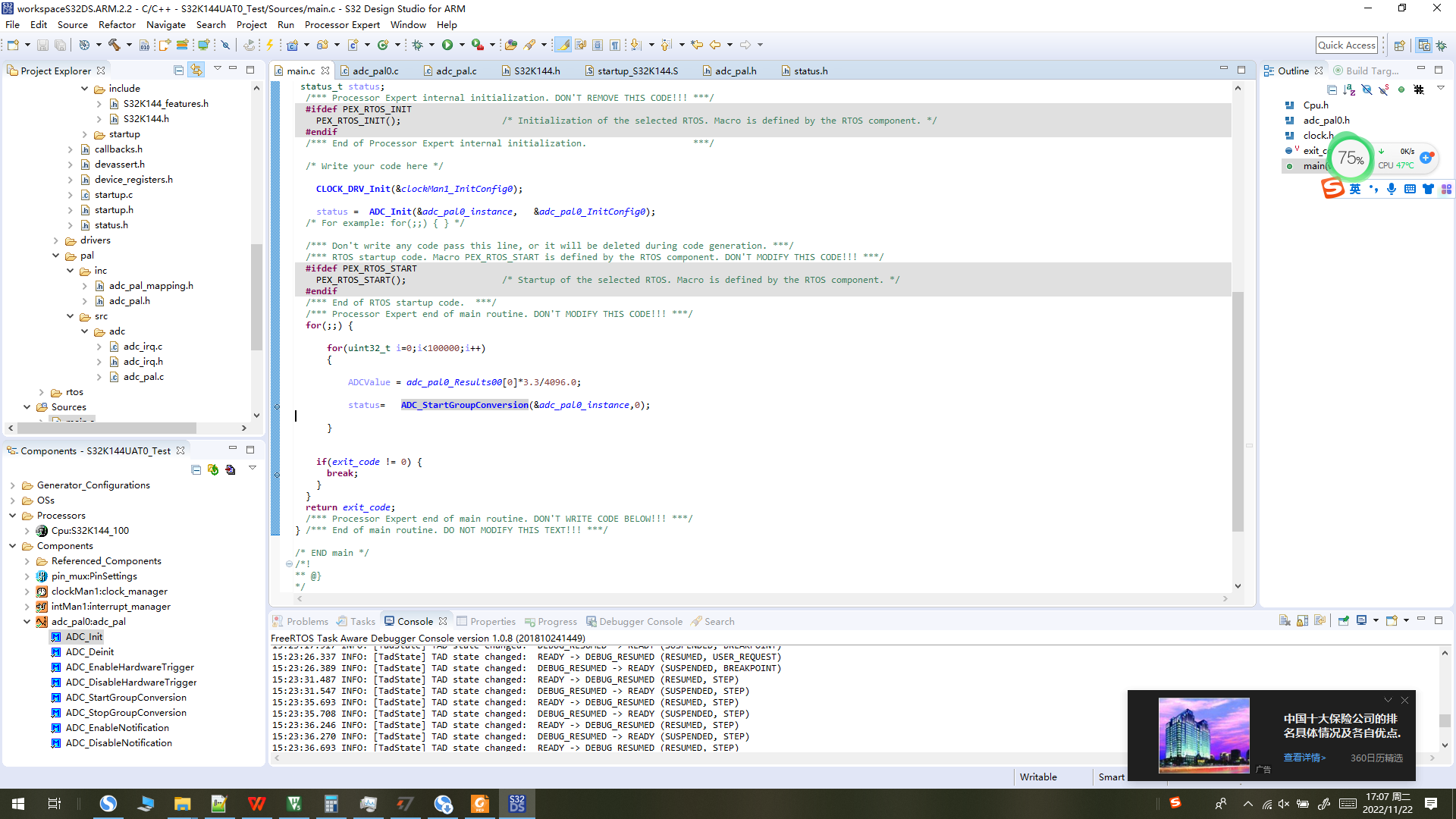
Task: Click the Pin Console icon
Action: tap(1344, 620)
